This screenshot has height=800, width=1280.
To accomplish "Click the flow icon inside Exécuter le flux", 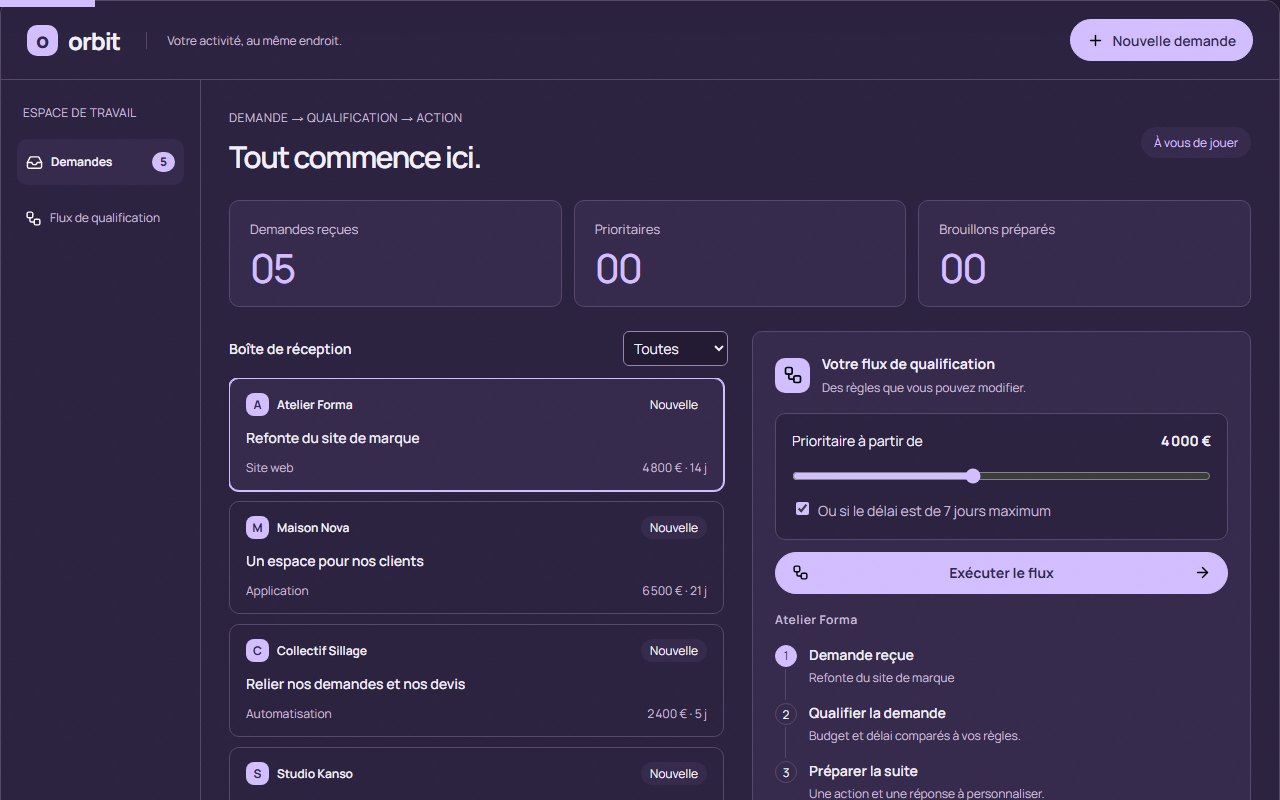I will point(800,573).
